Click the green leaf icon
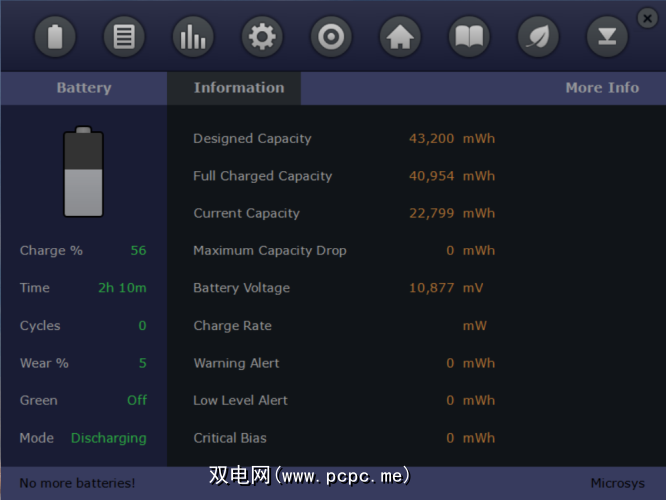This screenshot has width=666, height=500. [x=538, y=38]
